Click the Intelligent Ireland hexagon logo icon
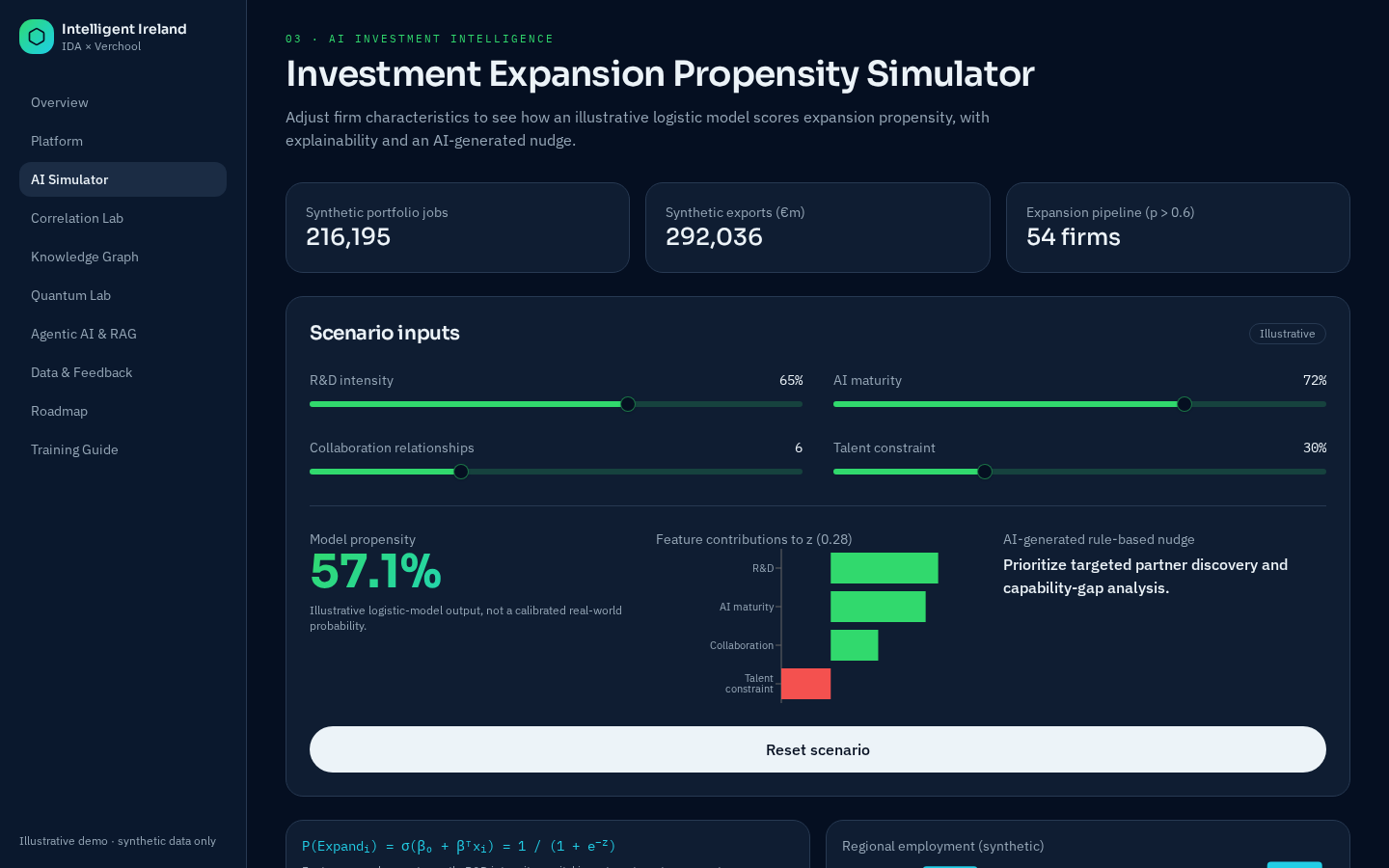The image size is (1389, 868). tap(37, 37)
